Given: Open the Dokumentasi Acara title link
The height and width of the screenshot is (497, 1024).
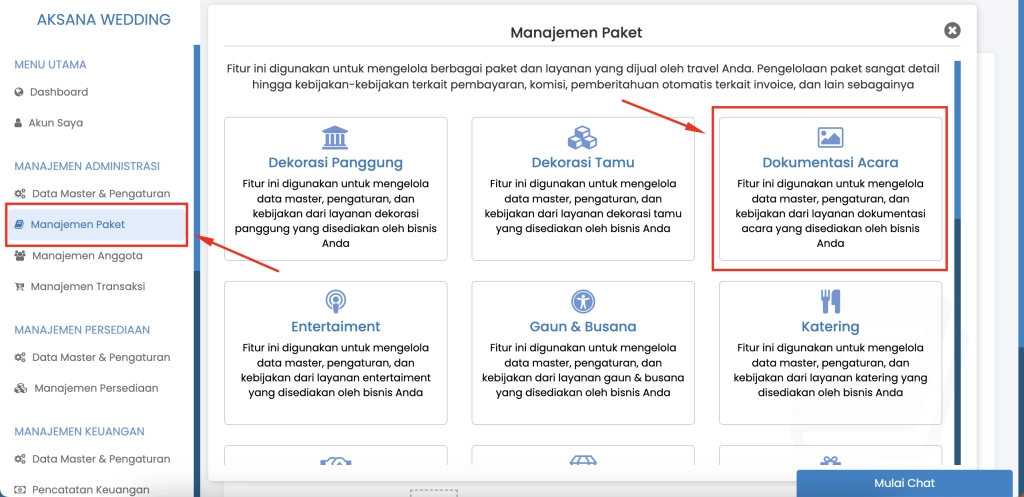Looking at the screenshot, I should coord(830,163).
